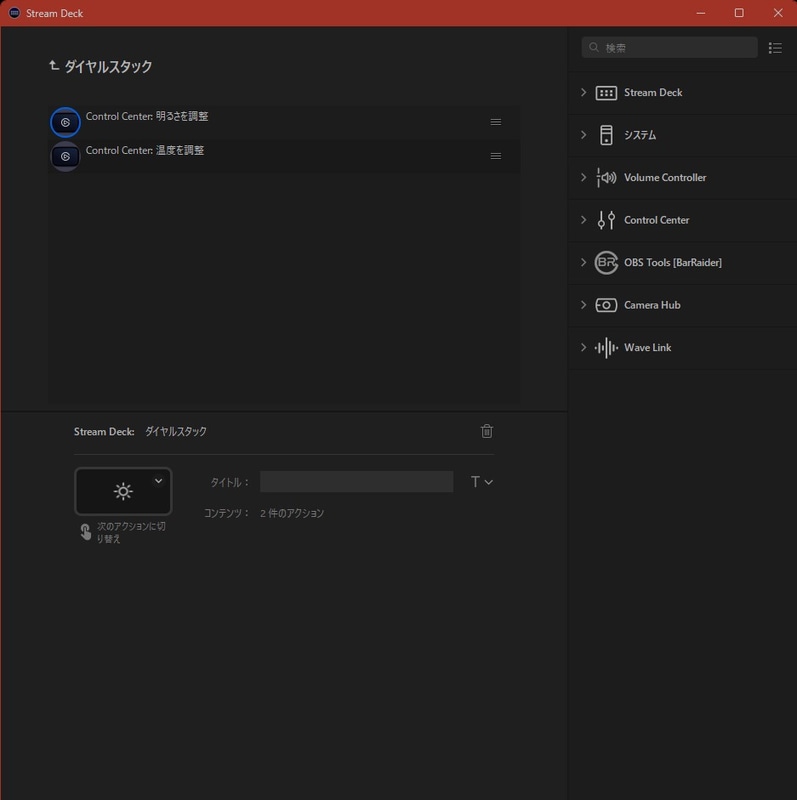
Task: Click the OBS Tools BarRaider icon
Action: 606,263
